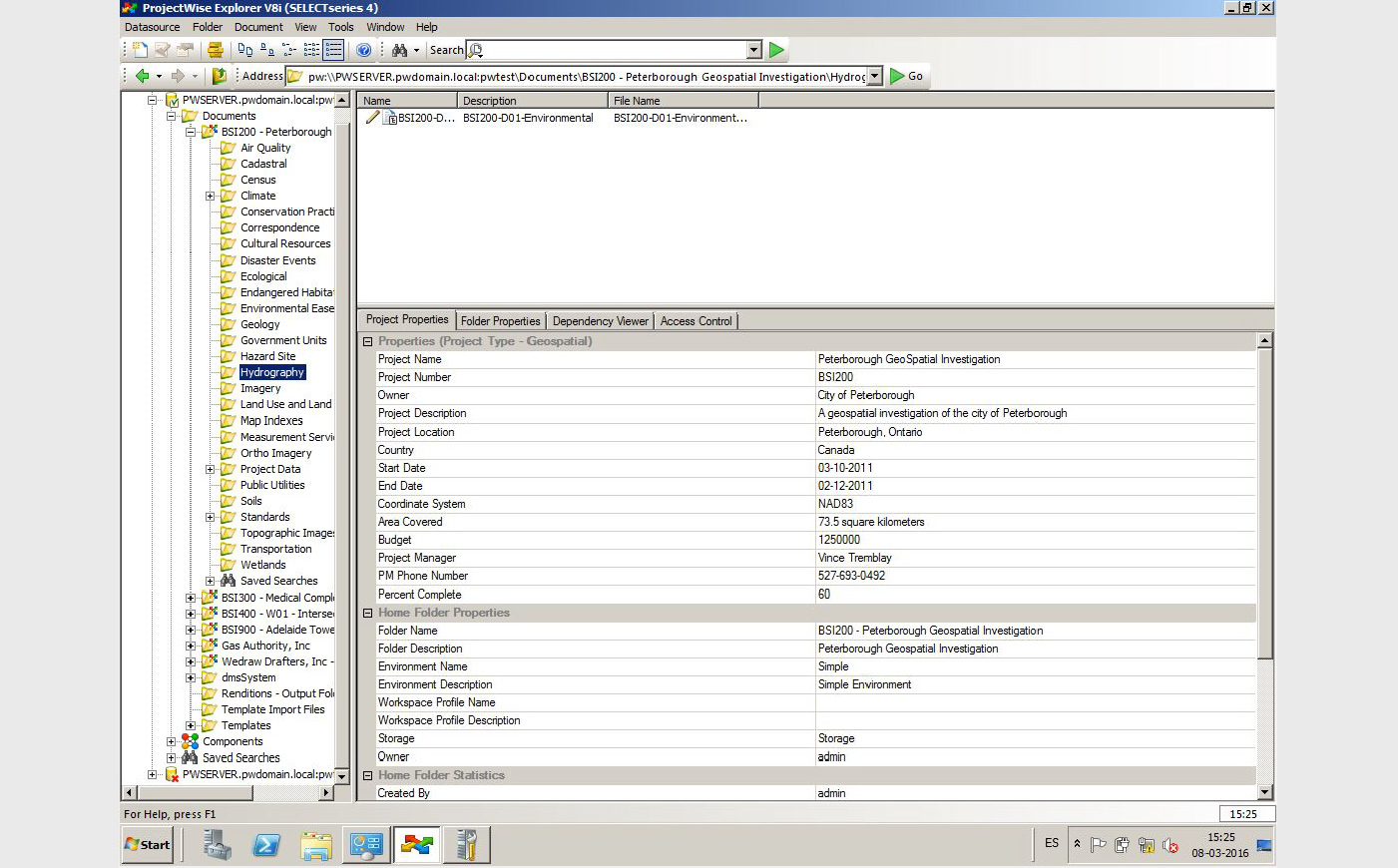The width and height of the screenshot is (1398, 868).
Task: Click the Action Center flag tray icon
Action: click(1098, 845)
